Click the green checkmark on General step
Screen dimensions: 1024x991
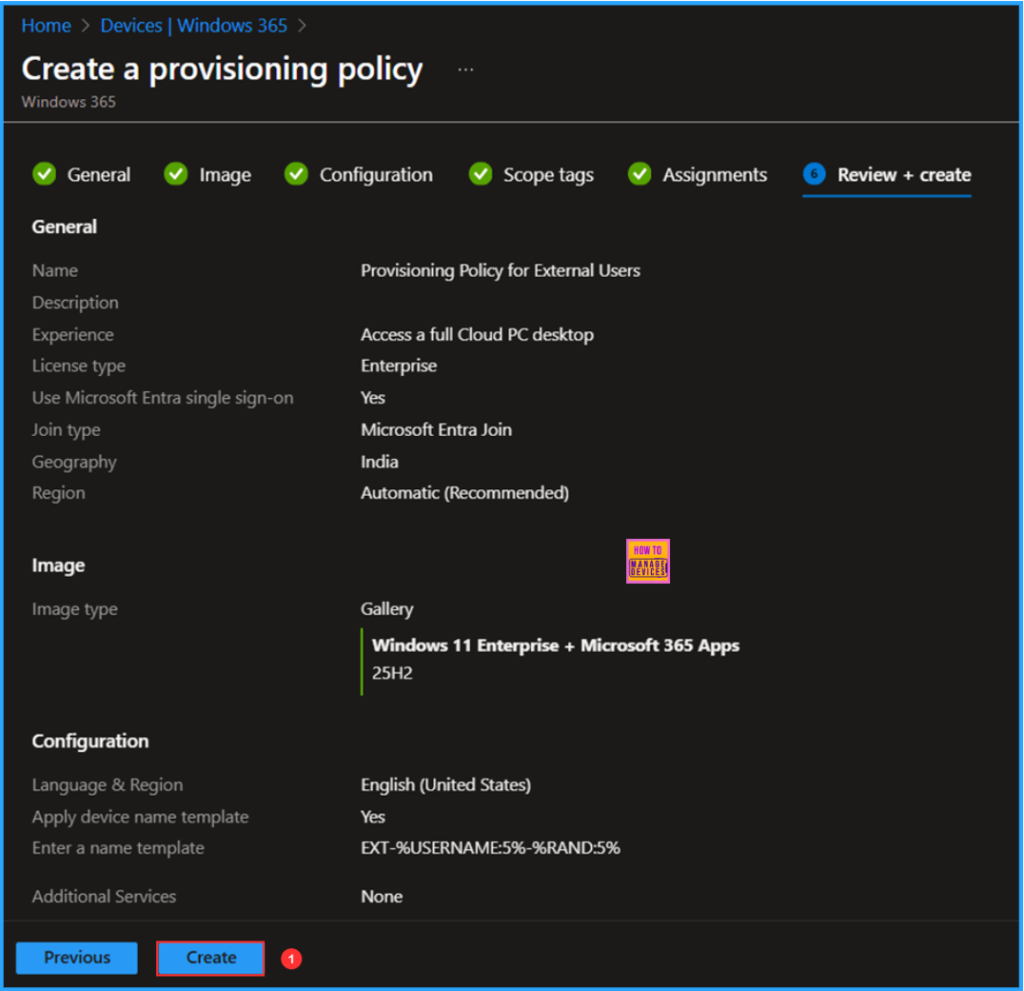[44, 174]
